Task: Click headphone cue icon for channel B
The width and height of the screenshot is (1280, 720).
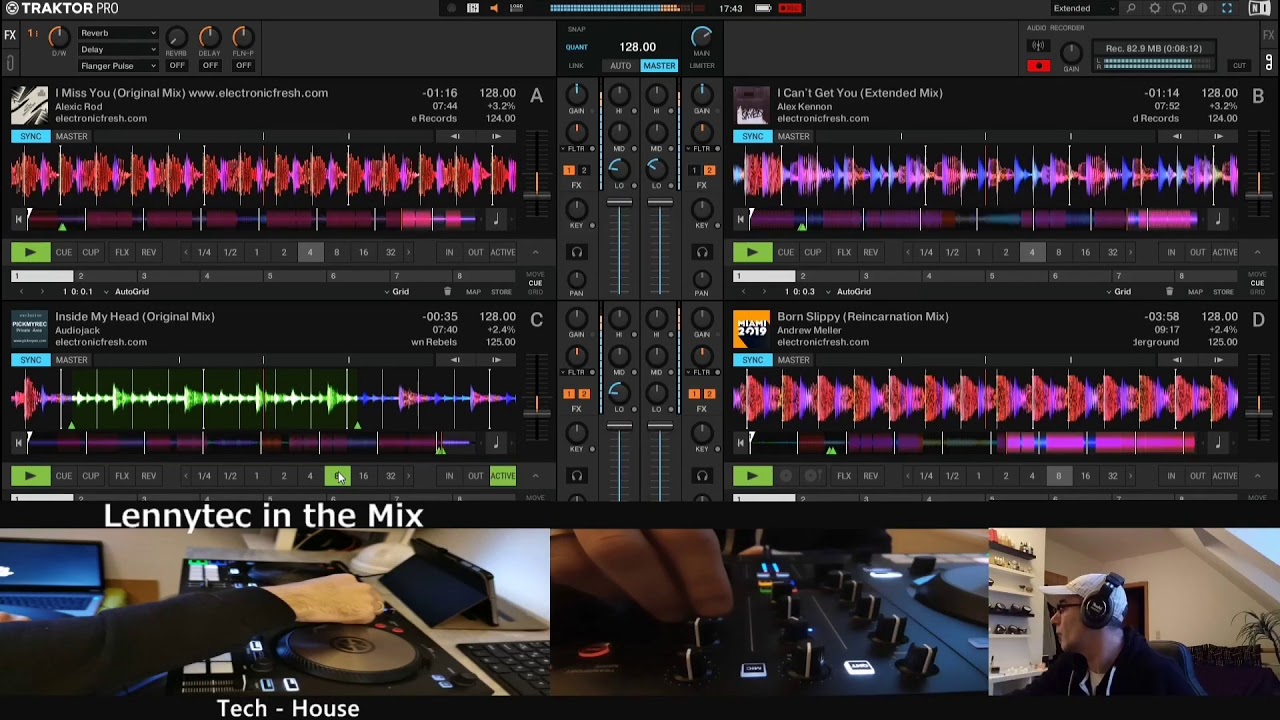Action: pyautogui.click(x=702, y=252)
